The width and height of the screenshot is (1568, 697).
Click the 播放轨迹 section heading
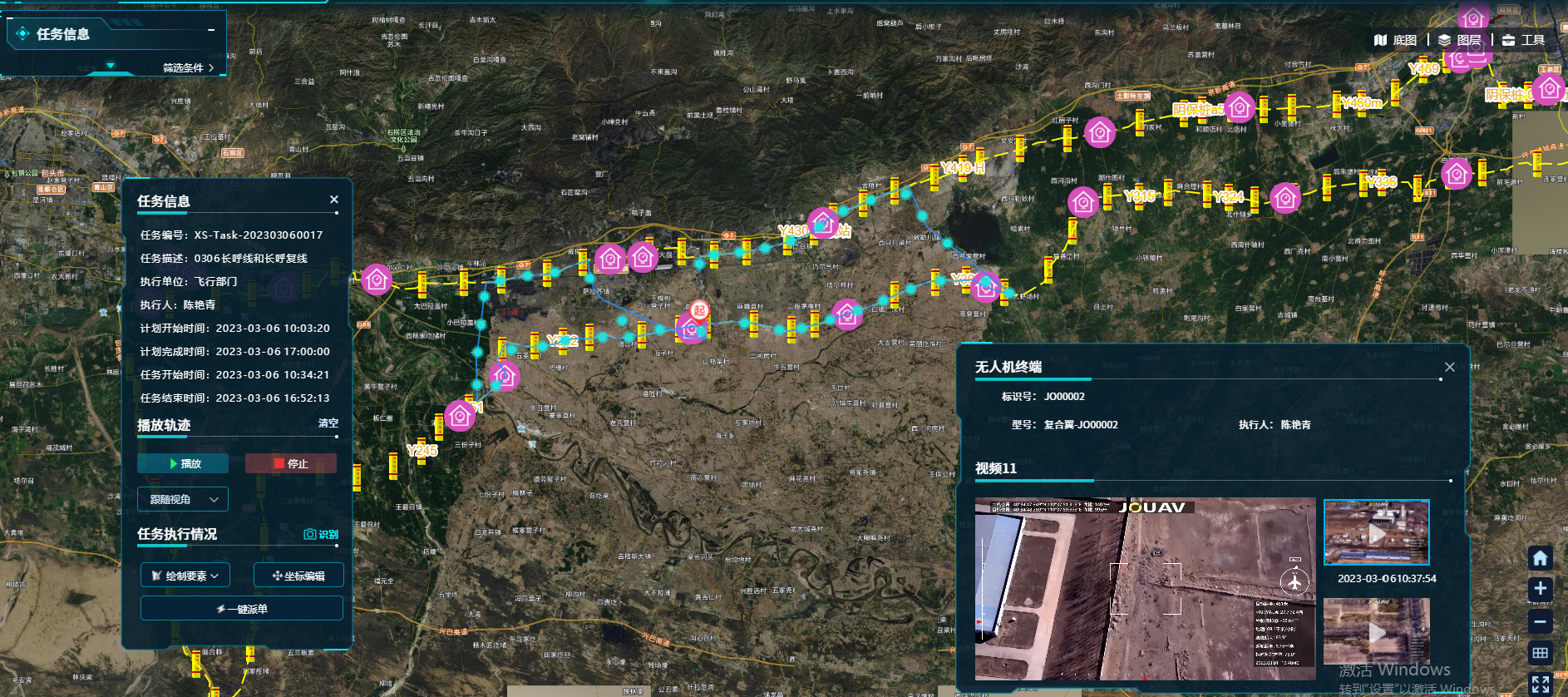click(x=164, y=425)
